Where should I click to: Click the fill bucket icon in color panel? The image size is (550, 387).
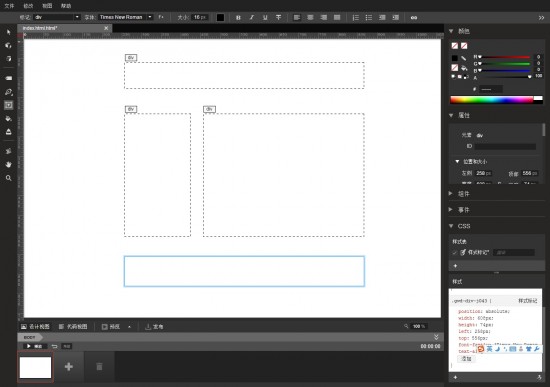[x=464, y=68]
